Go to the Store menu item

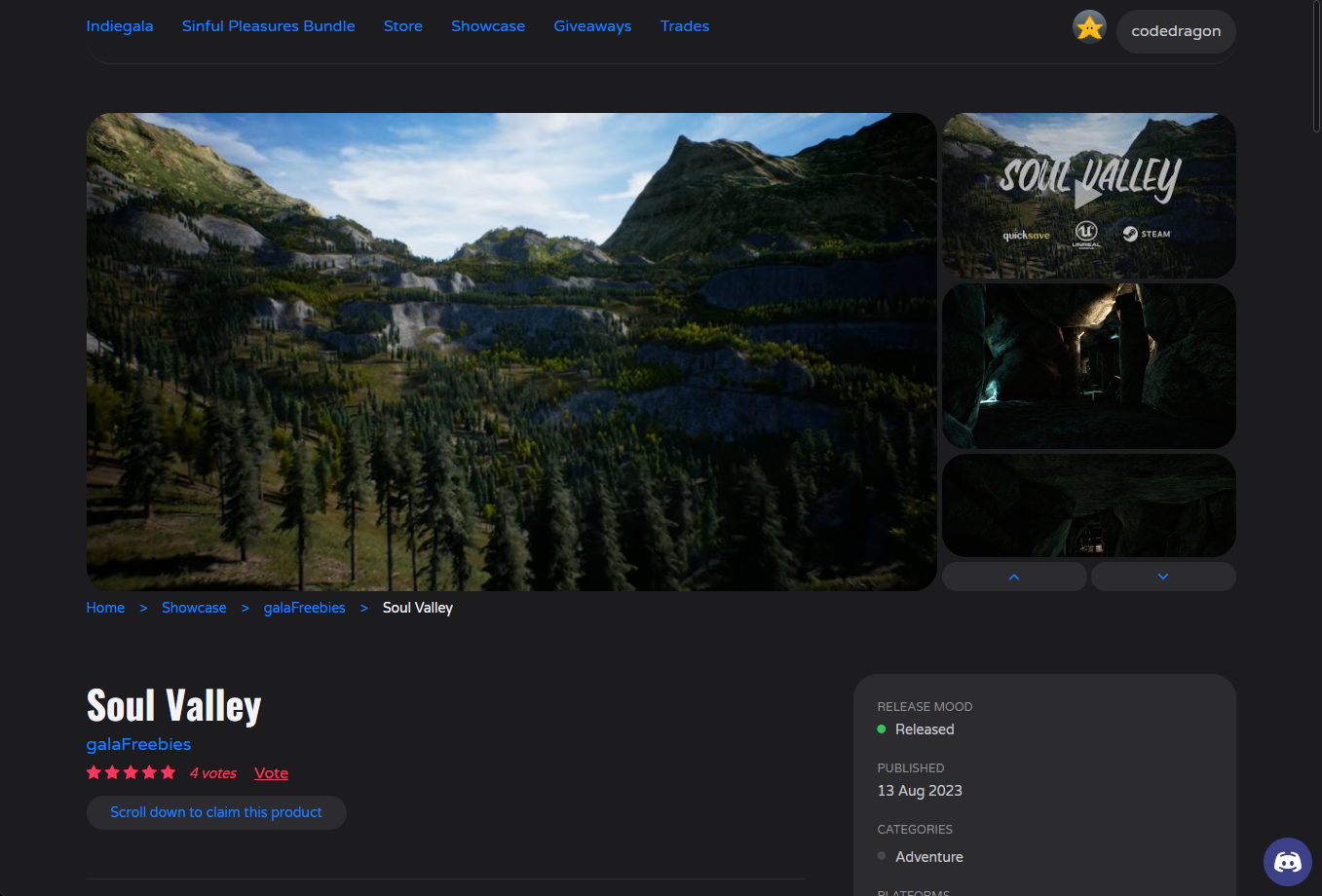(403, 26)
